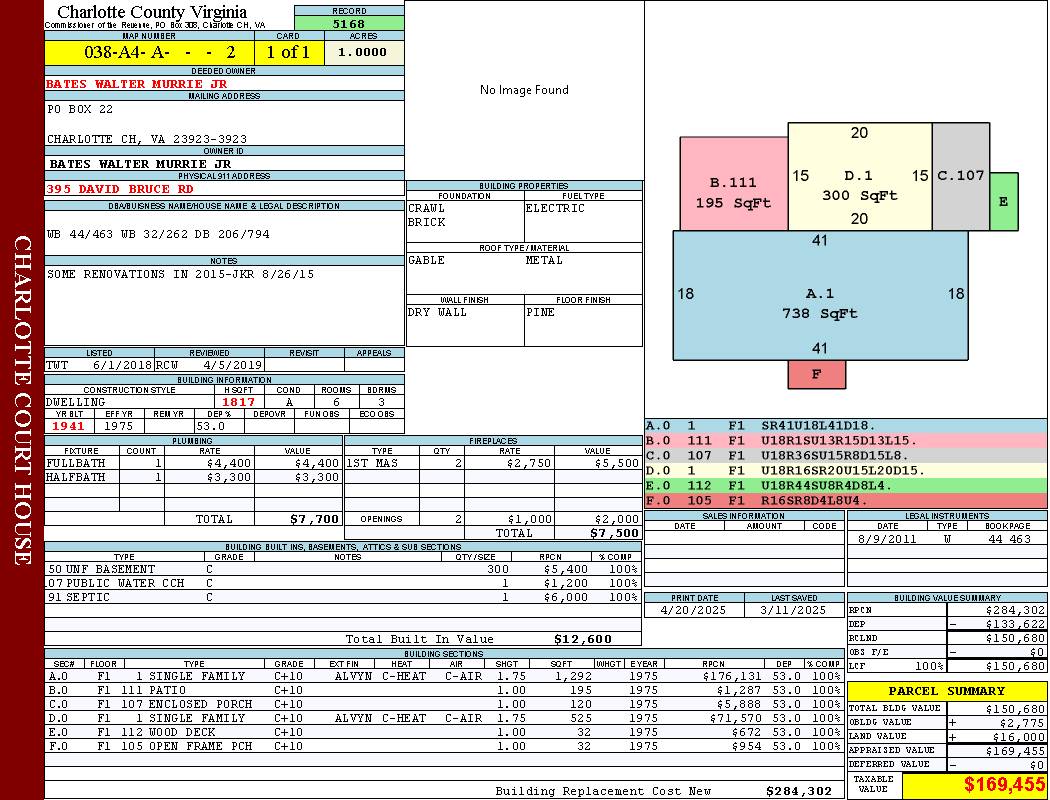The width and height of the screenshot is (1050, 800).
Task: Click the E.0 112 WOOD DECK row
Action: pyautogui.click(x=444, y=732)
